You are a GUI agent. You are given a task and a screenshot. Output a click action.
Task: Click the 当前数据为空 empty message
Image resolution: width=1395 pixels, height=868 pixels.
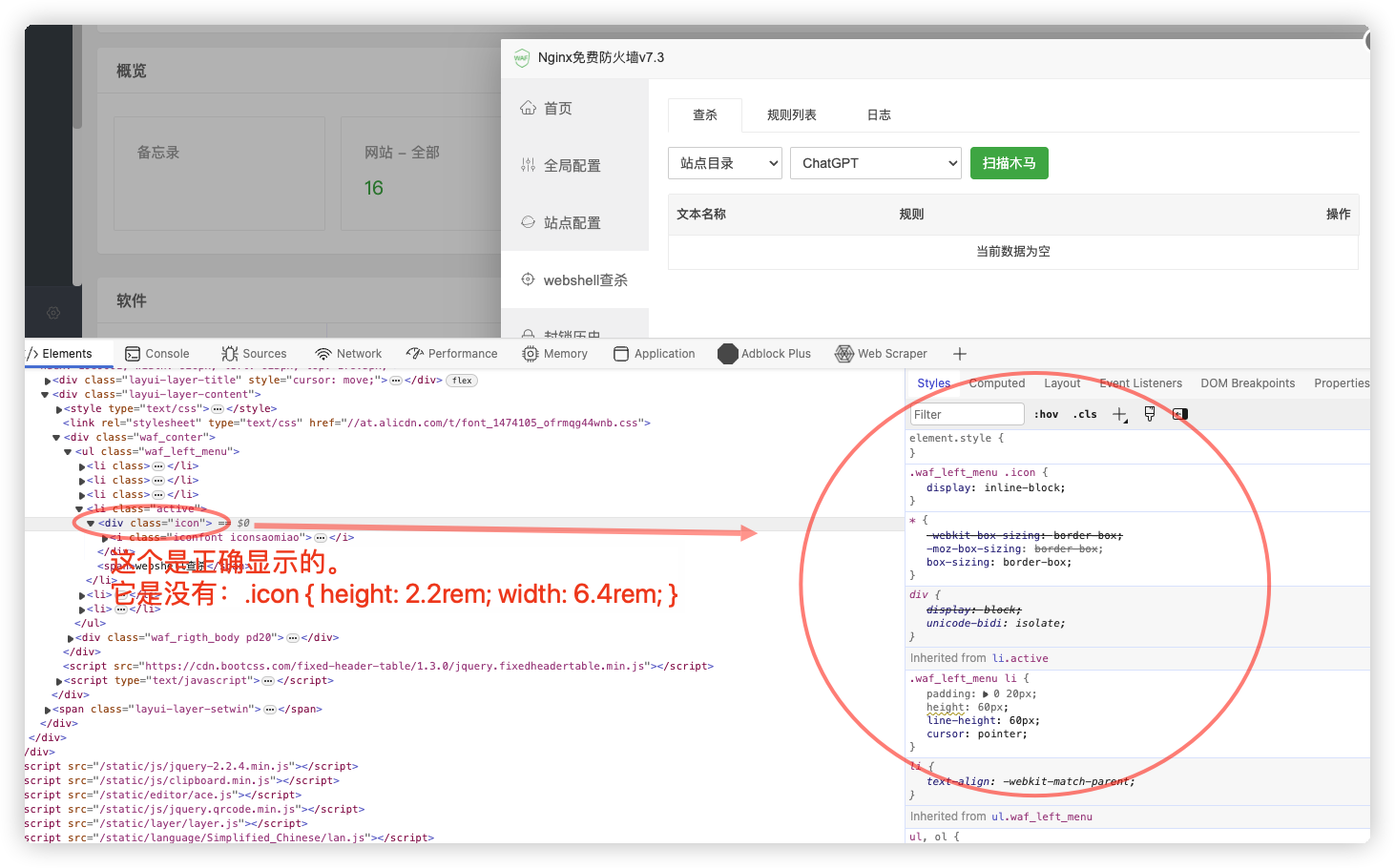coord(1013,252)
